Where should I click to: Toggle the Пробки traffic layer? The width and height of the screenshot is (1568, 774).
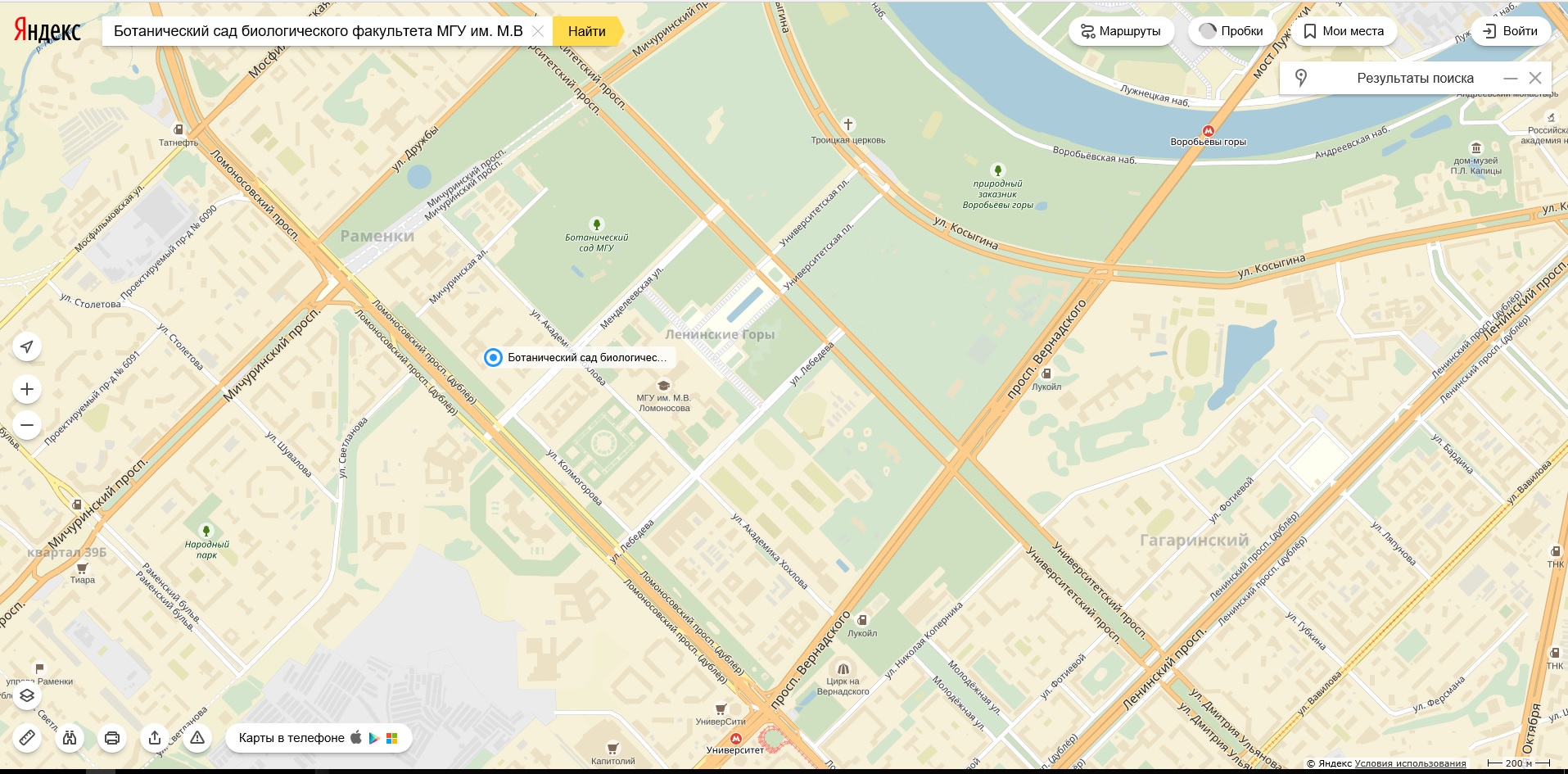(x=1231, y=31)
